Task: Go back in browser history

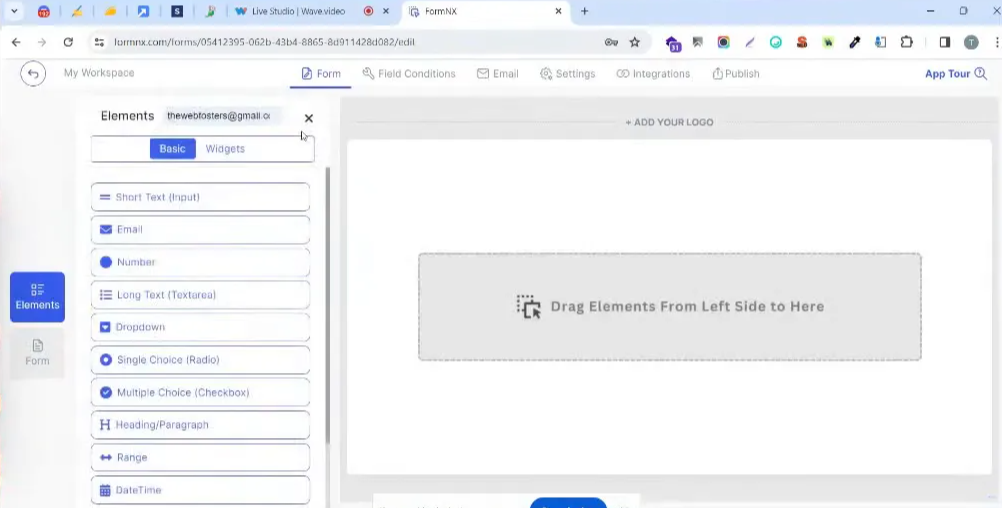Action: pos(16,42)
